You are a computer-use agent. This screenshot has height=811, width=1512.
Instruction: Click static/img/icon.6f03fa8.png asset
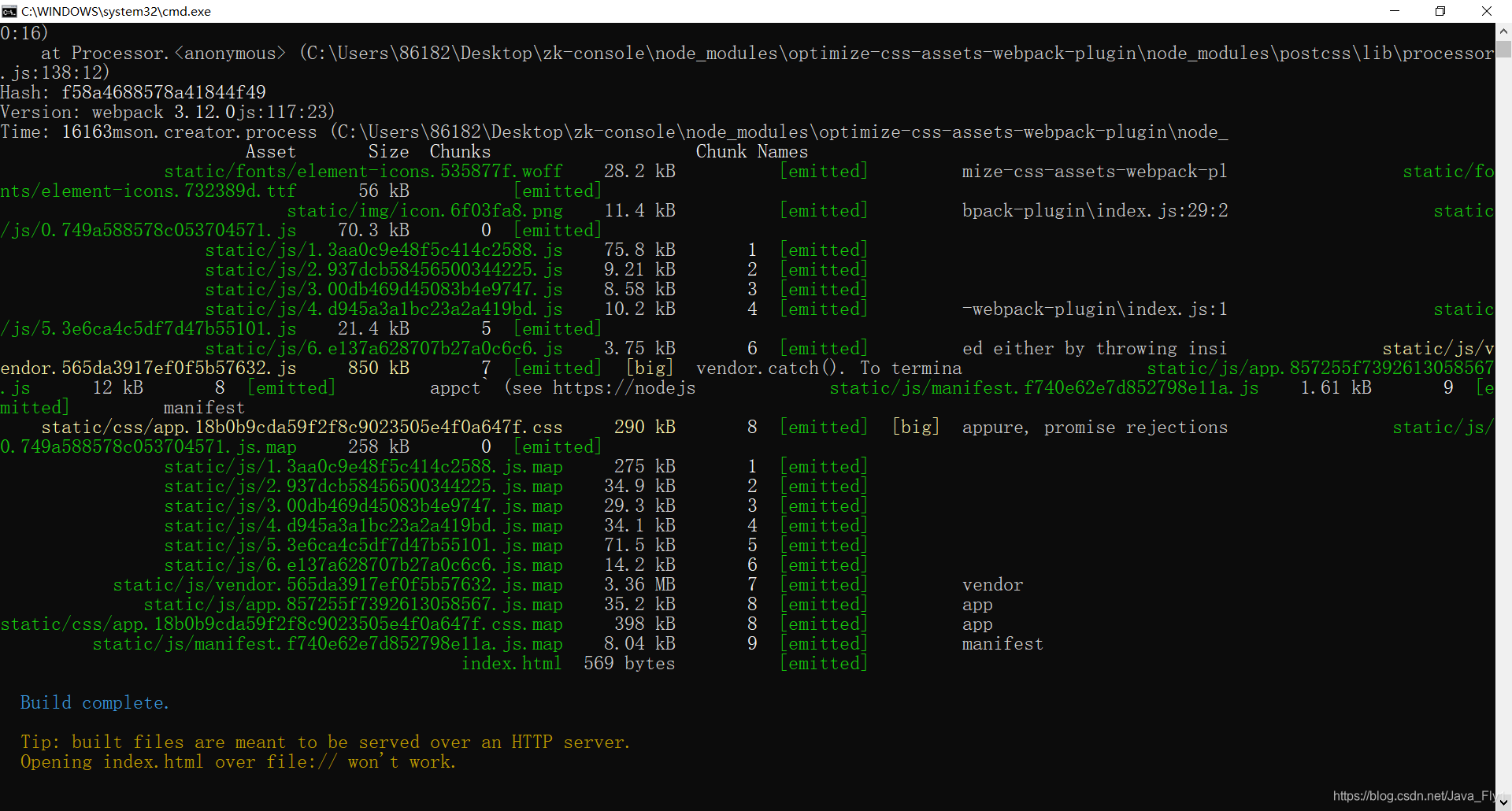click(425, 210)
